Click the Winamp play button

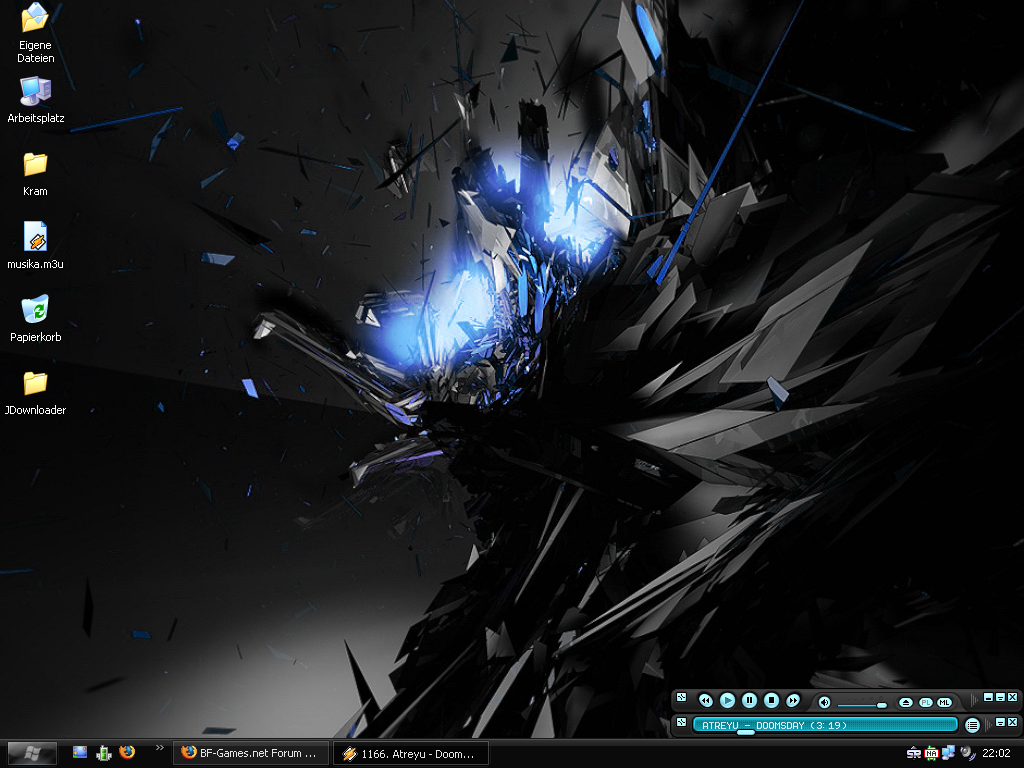point(728,700)
